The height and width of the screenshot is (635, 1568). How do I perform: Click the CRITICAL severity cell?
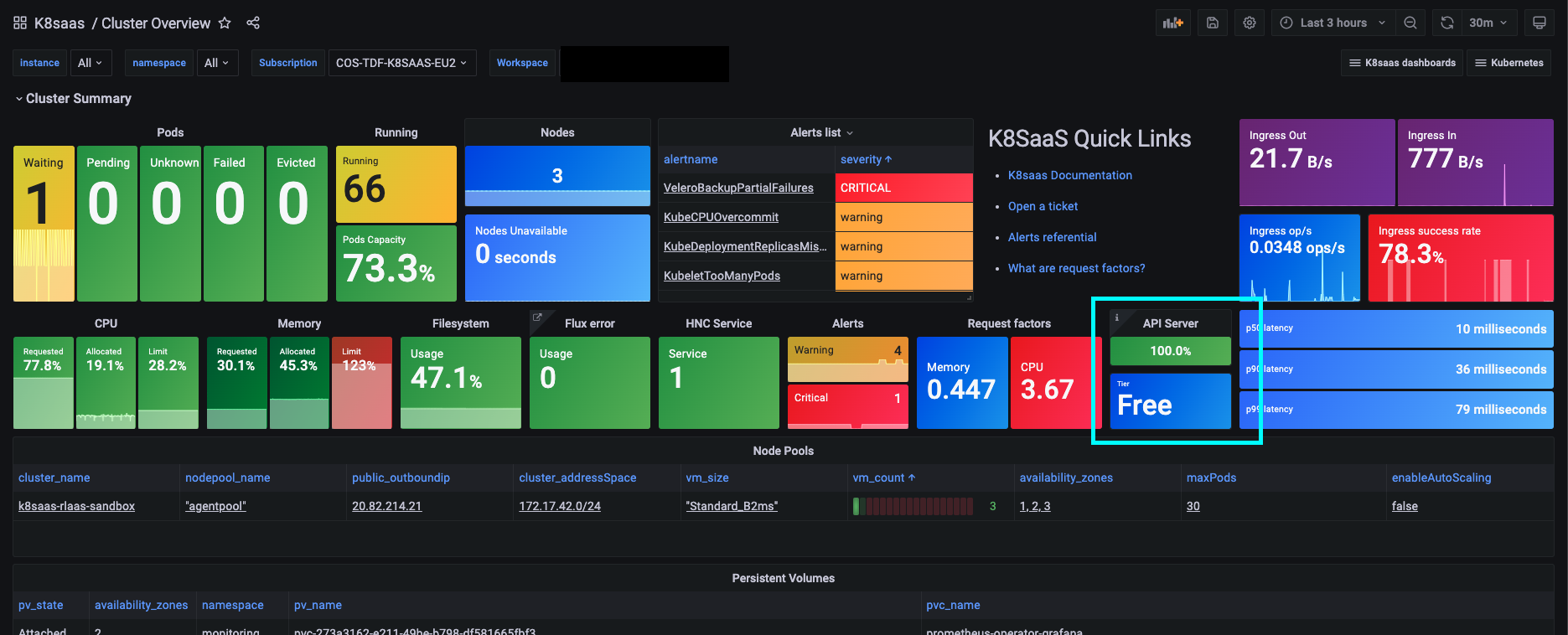[903, 188]
